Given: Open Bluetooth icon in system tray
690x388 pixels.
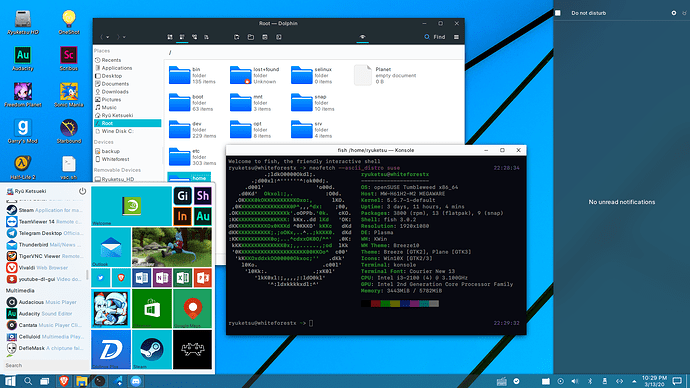Looking at the screenshot, I should tap(590, 381).
